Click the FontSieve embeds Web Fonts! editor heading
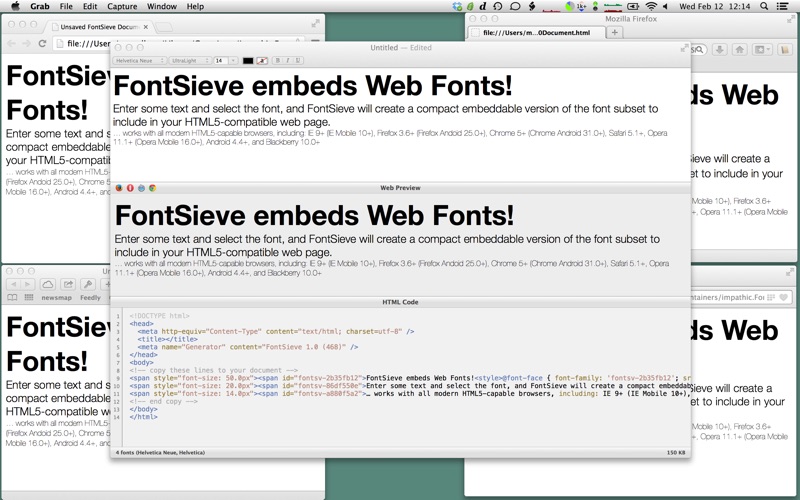This screenshot has height=500, width=800. [x=312, y=85]
